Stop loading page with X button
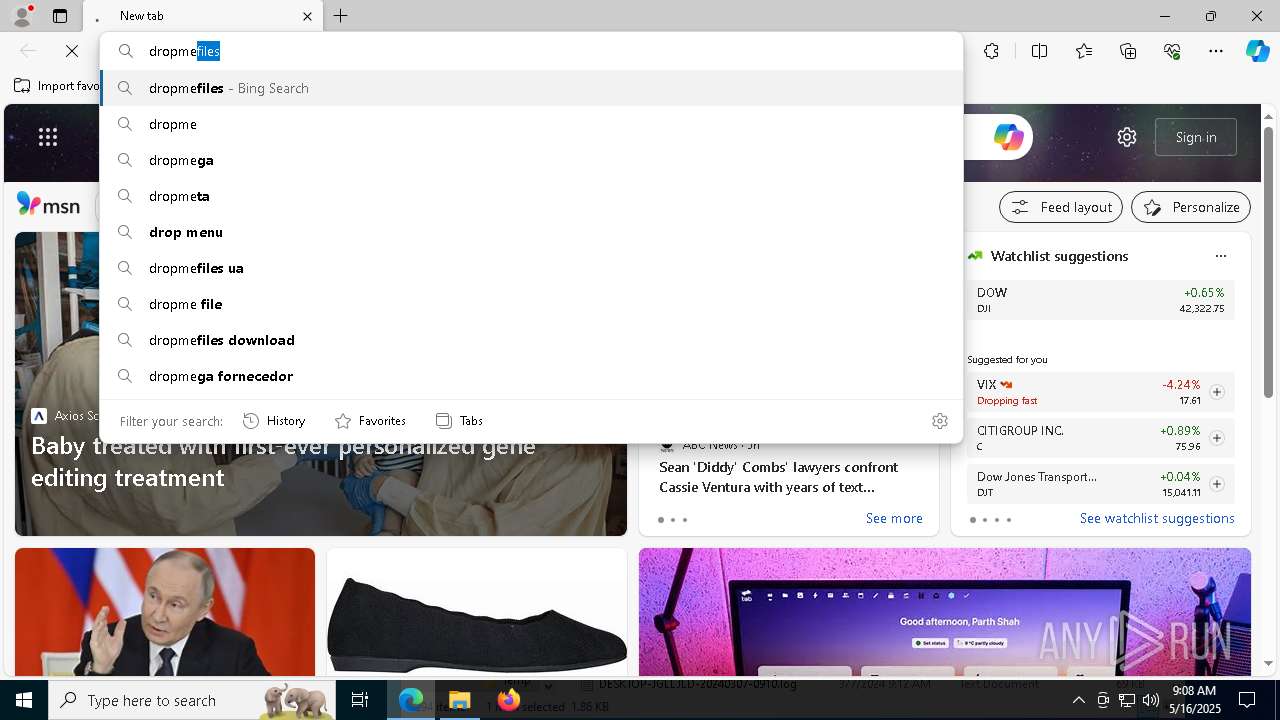This screenshot has width=1280, height=720. click(x=72, y=51)
